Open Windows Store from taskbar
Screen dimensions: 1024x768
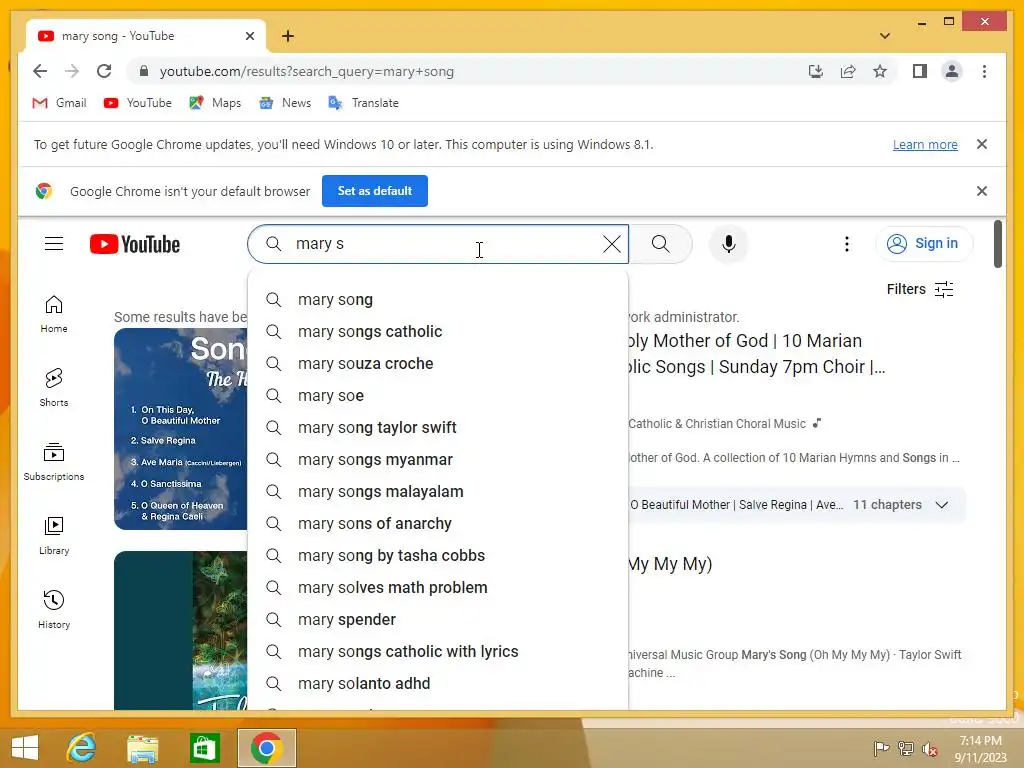point(204,747)
